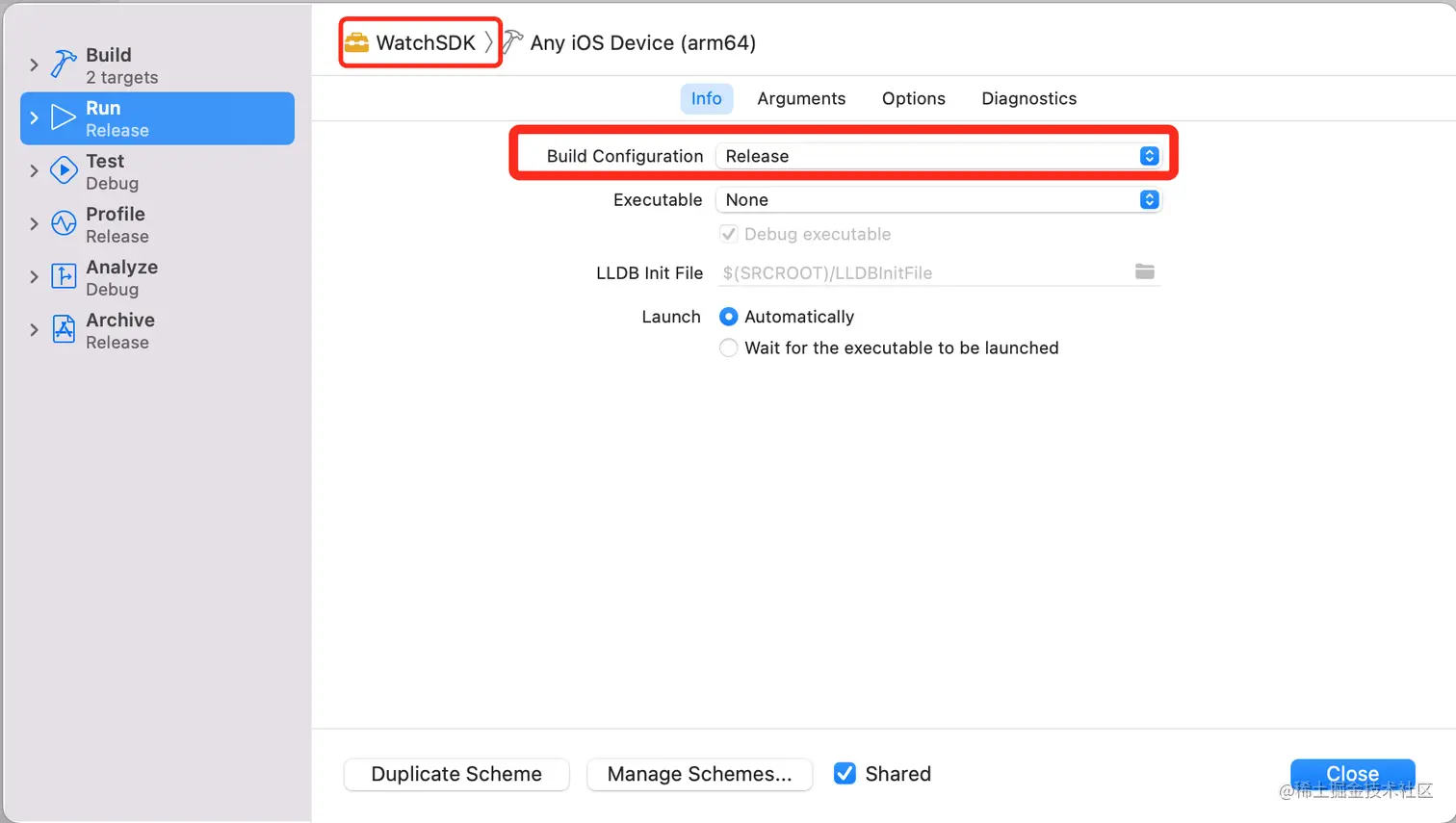
Task: Select the Build 2 targets row text
Action: 121,65
